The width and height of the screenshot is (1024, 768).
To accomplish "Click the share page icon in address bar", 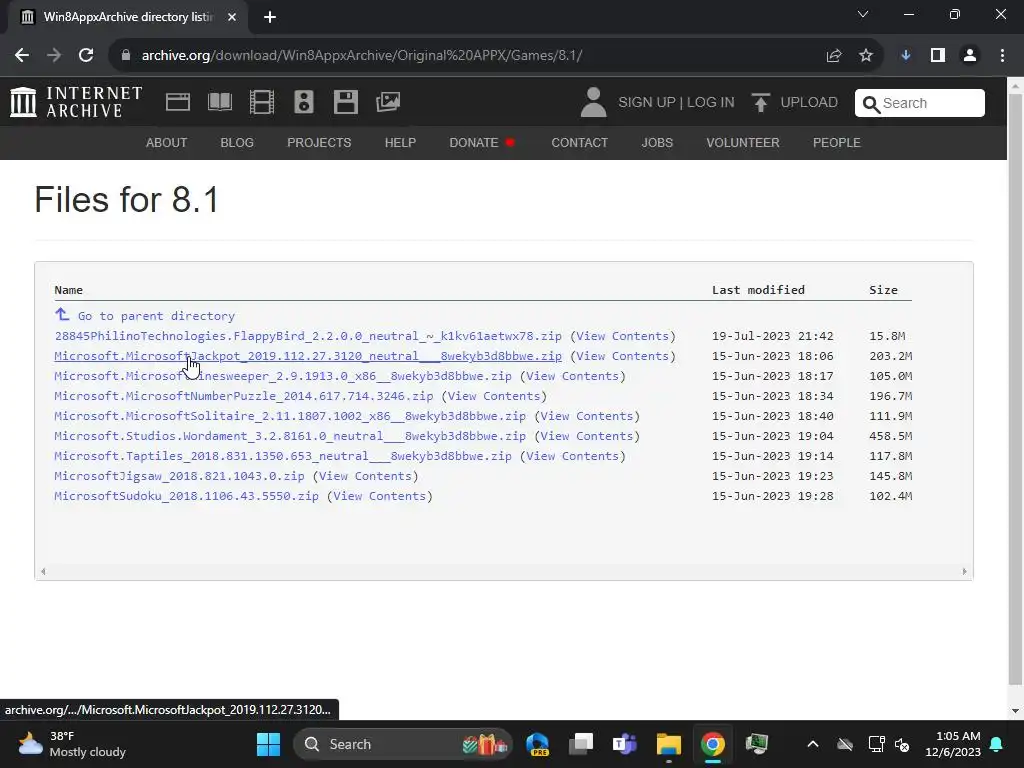I will coord(834,56).
